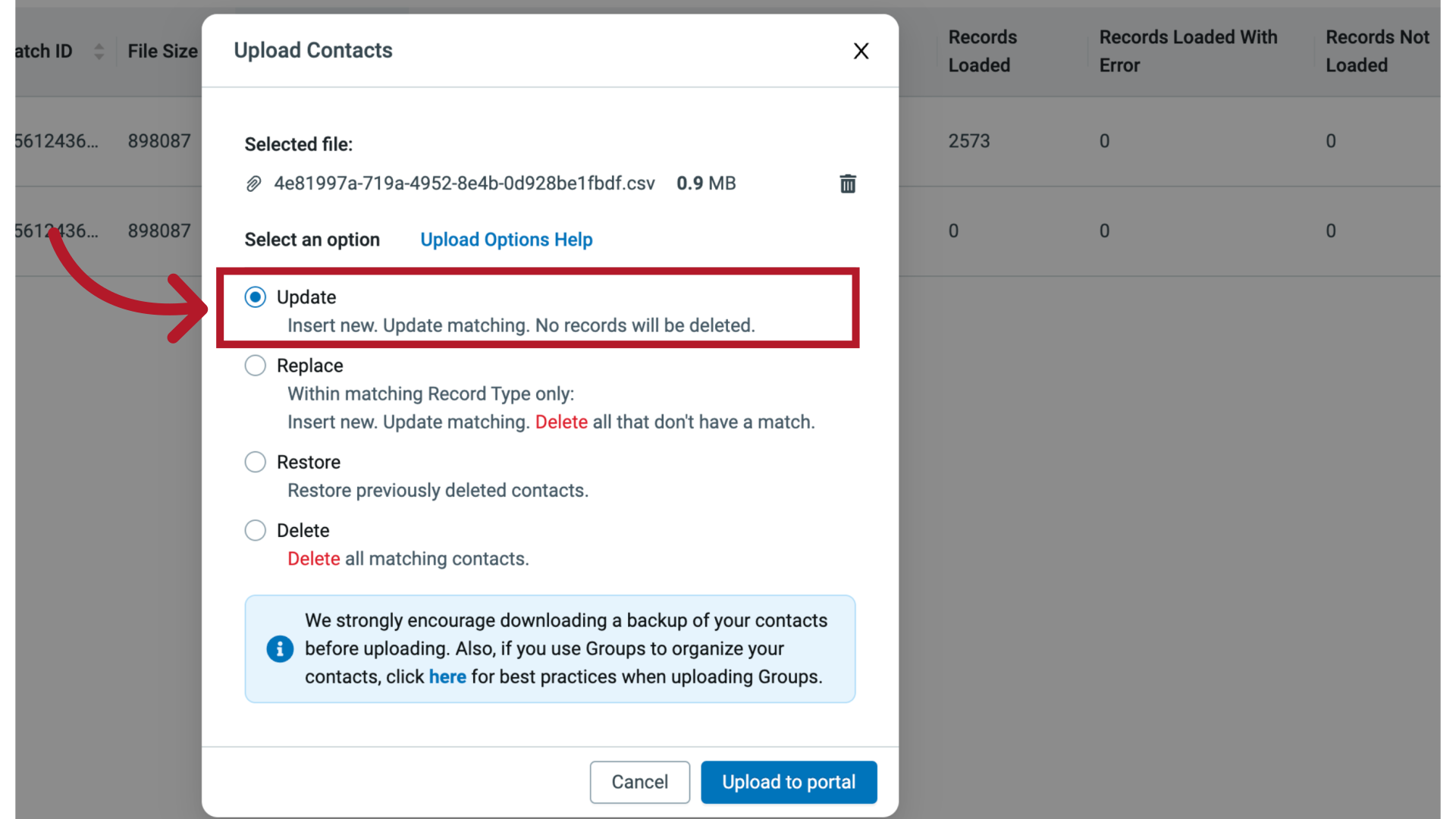This screenshot has height=819, width=1456.
Task: Click the Upload Contacts dialog title
Action: 312,50
